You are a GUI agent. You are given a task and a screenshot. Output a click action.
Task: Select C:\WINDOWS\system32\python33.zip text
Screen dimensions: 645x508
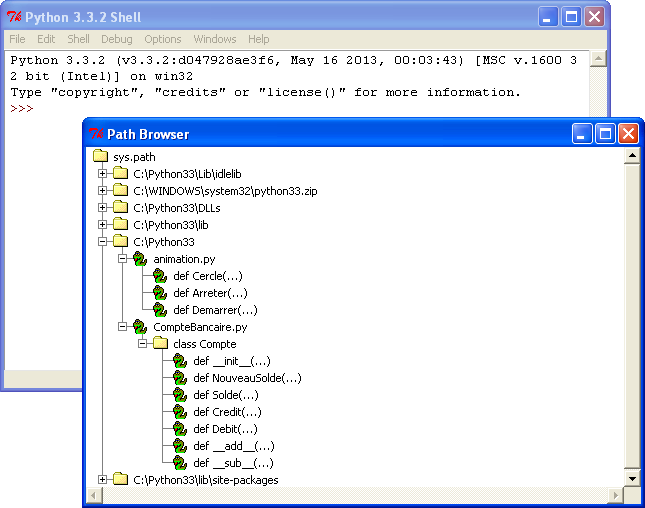pyautogui.click(x=225, y=191)
